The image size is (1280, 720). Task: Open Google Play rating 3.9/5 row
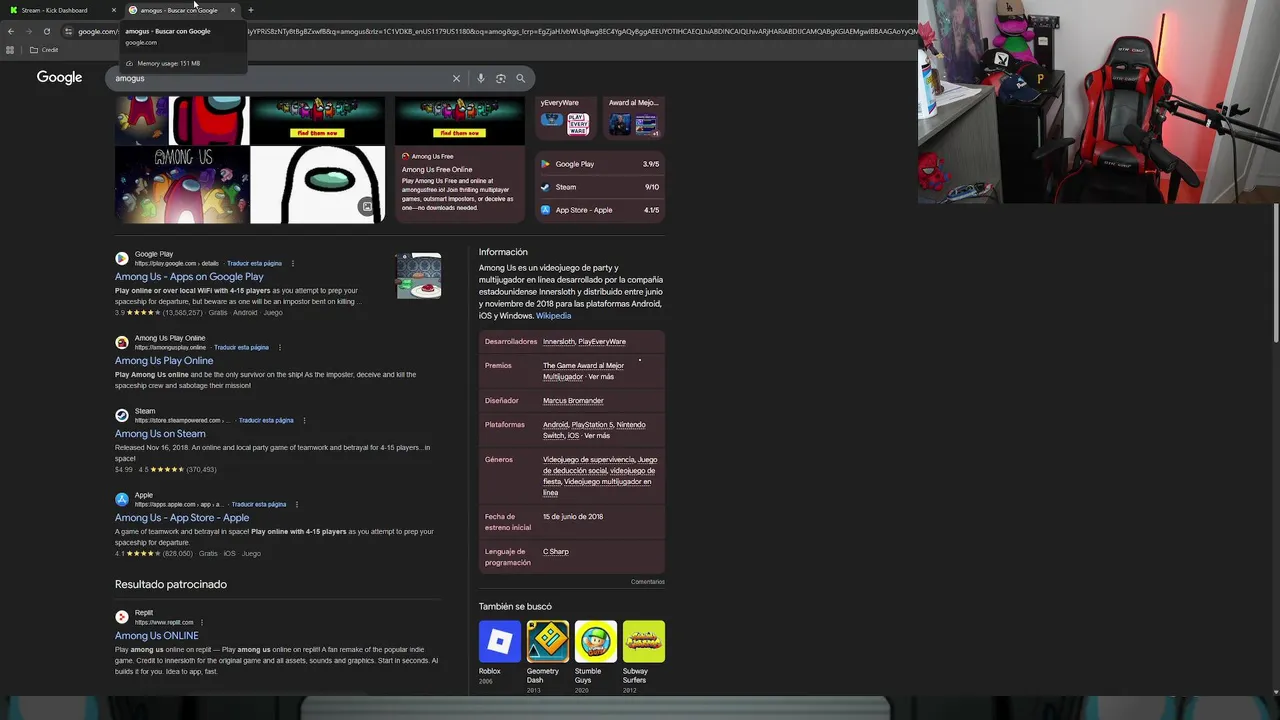click(x=600, y=164)
